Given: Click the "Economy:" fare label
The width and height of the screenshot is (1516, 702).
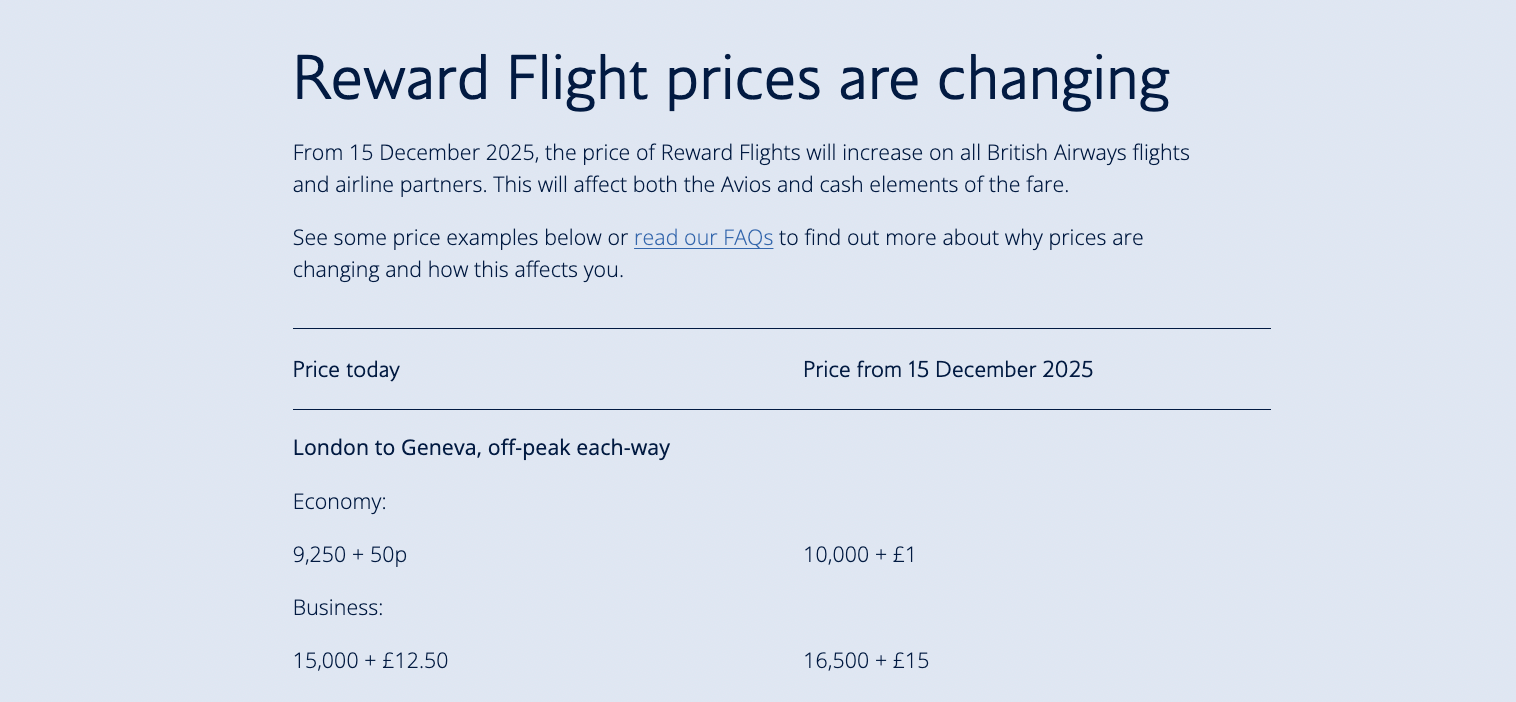Looking at the screenshot, I should coord(339,501).
